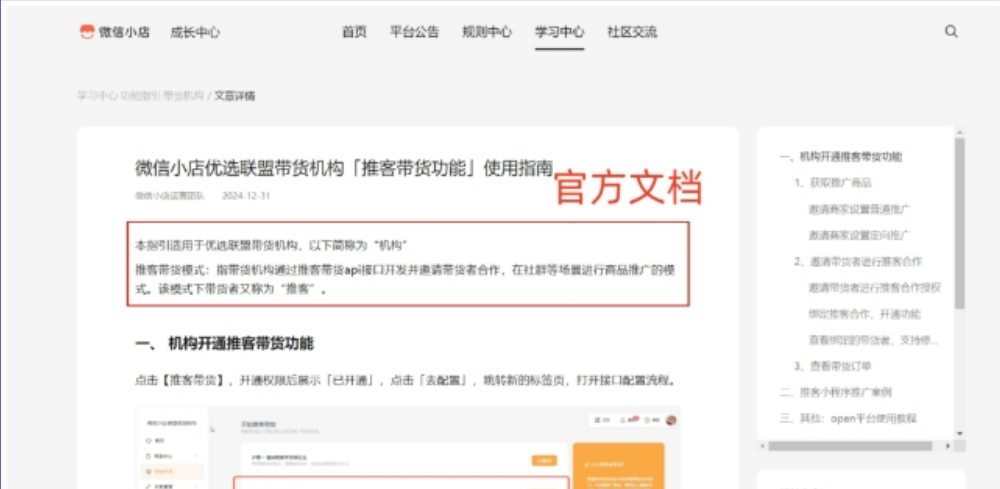The width and height of the screenshot is (1000, 489).
Task: Jump to 三、其他：open平台使用教程 in outline
Action: pyautogui.click(x=848, y=418)
